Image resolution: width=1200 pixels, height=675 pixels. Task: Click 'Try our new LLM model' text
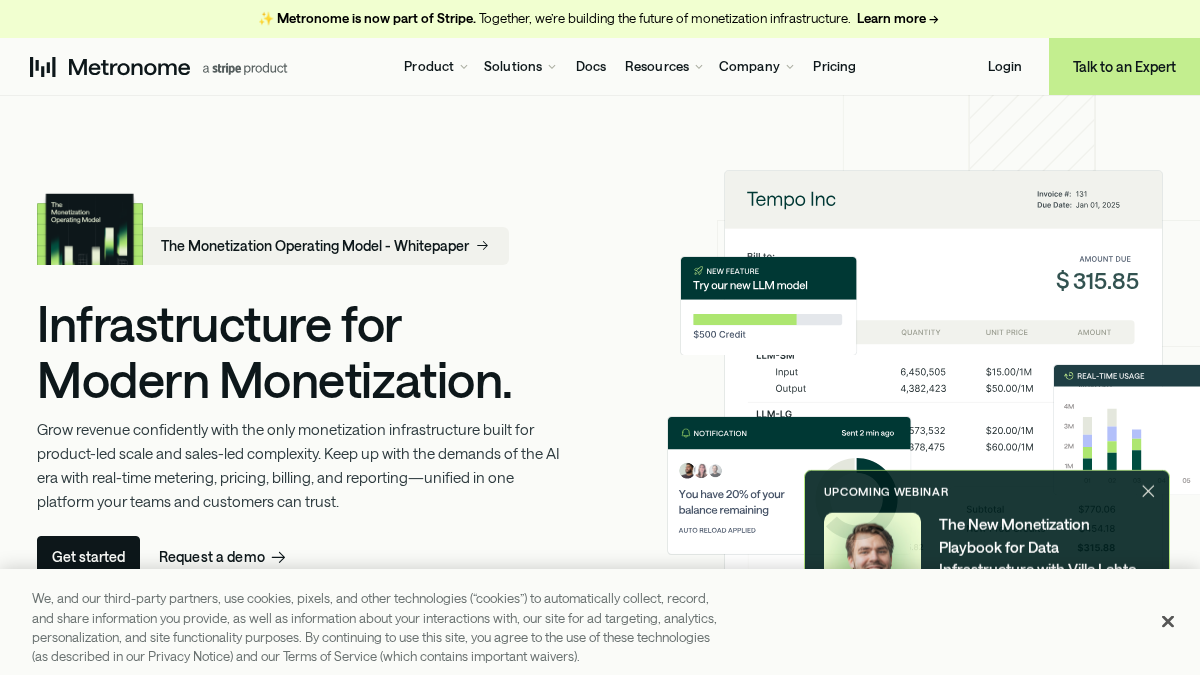750,285
